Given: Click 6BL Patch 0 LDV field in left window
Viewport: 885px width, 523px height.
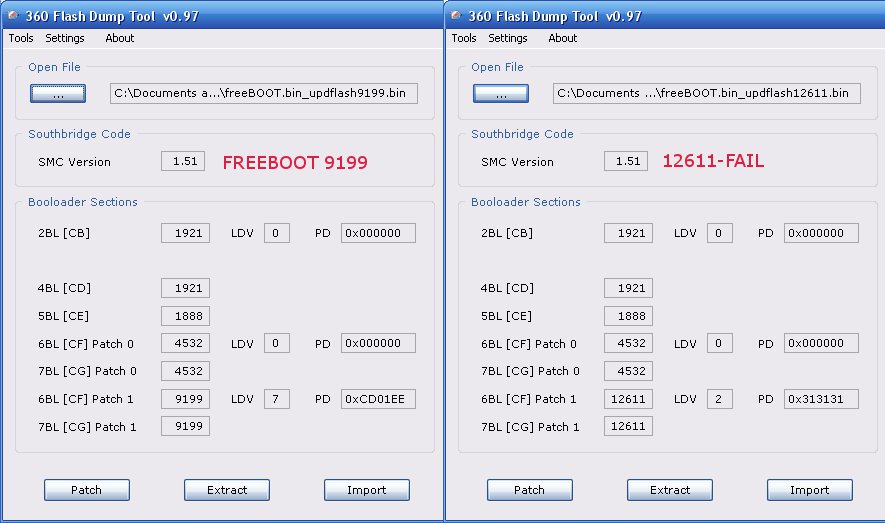Looking at the screenshot, I should click(x=277, y=343).
